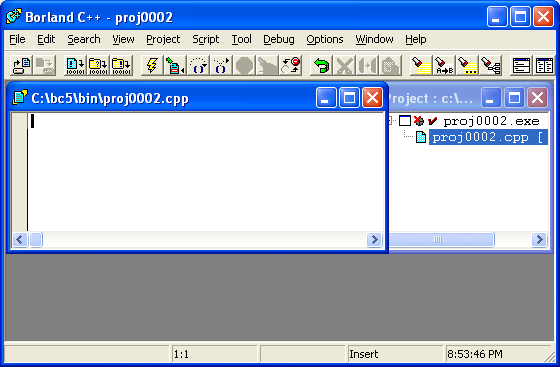Click the editor's left gutter margin
The height and width of the screenshot is (367, 560).
20,171
